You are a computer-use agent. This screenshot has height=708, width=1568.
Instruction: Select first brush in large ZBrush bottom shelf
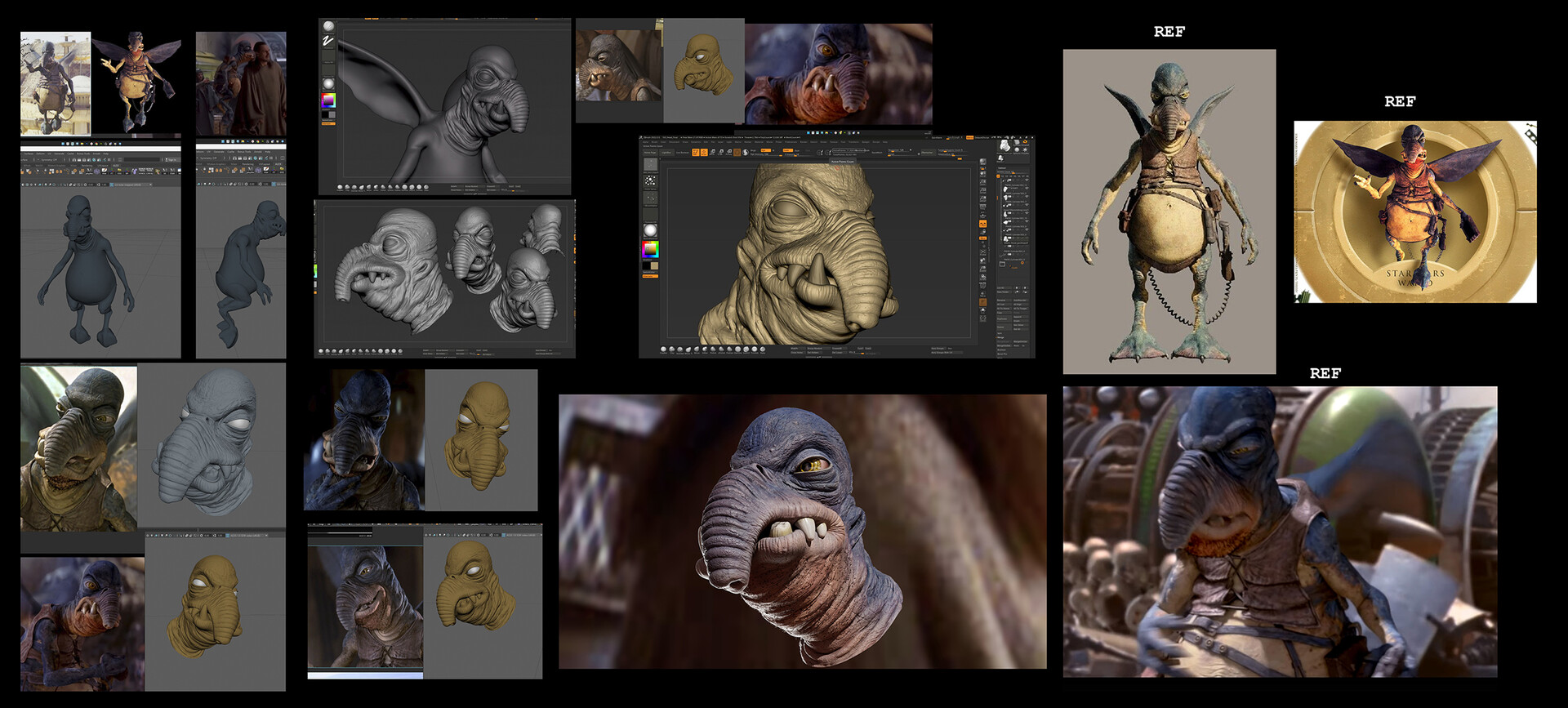[663, 350]
